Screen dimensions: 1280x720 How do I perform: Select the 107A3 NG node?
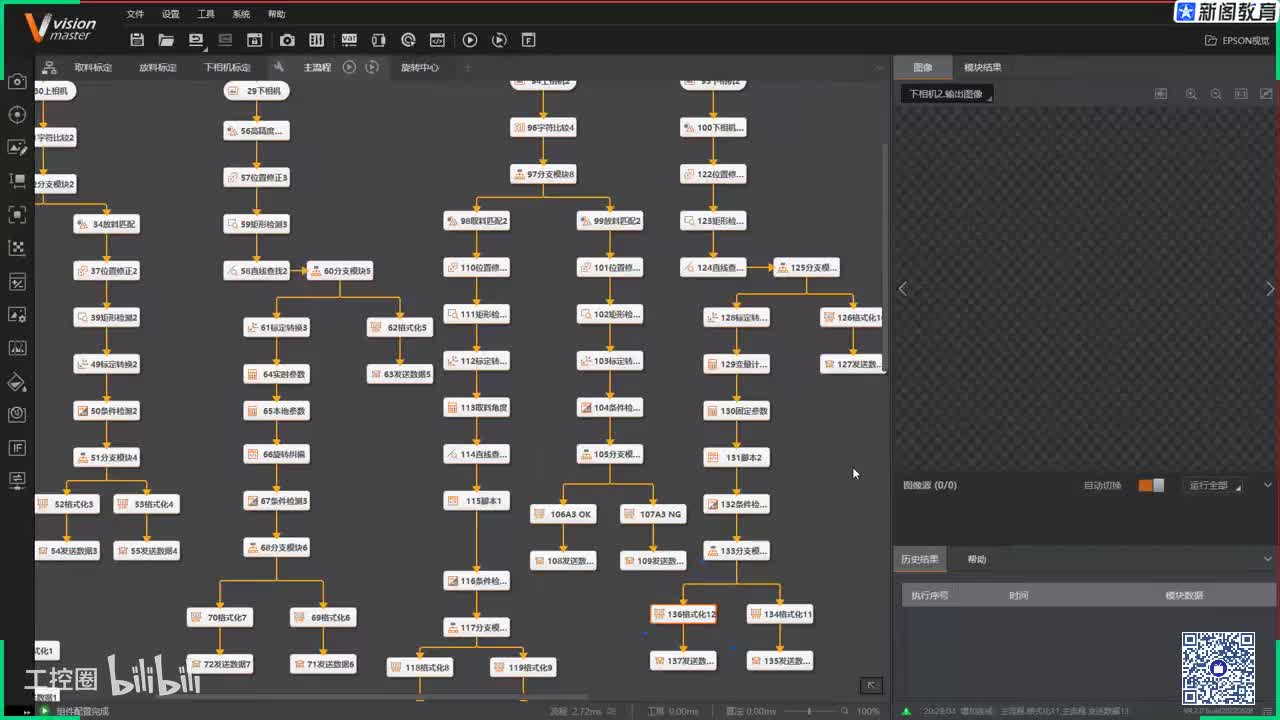pos(653,514)
